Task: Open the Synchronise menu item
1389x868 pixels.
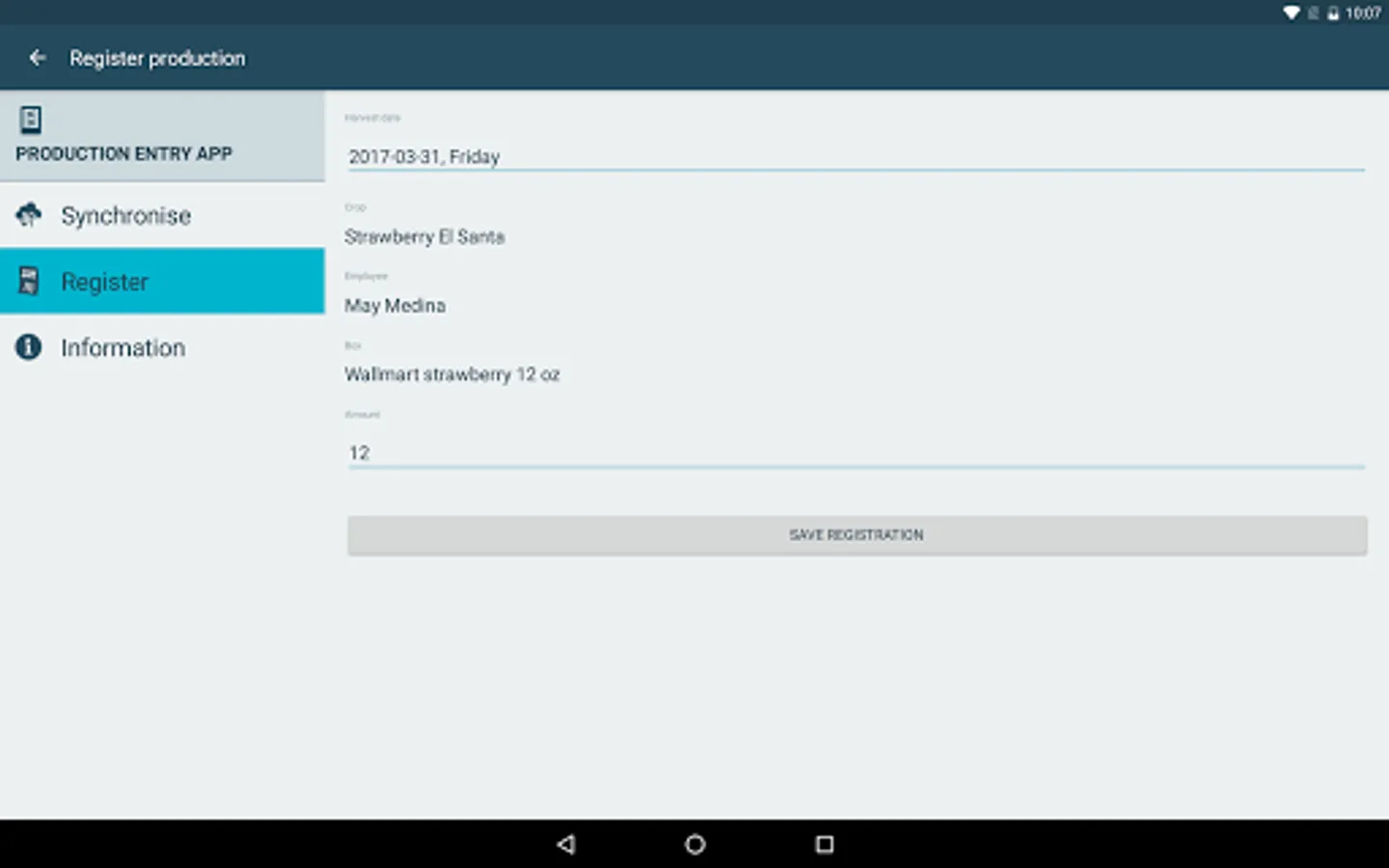Action: click(162, 215)
